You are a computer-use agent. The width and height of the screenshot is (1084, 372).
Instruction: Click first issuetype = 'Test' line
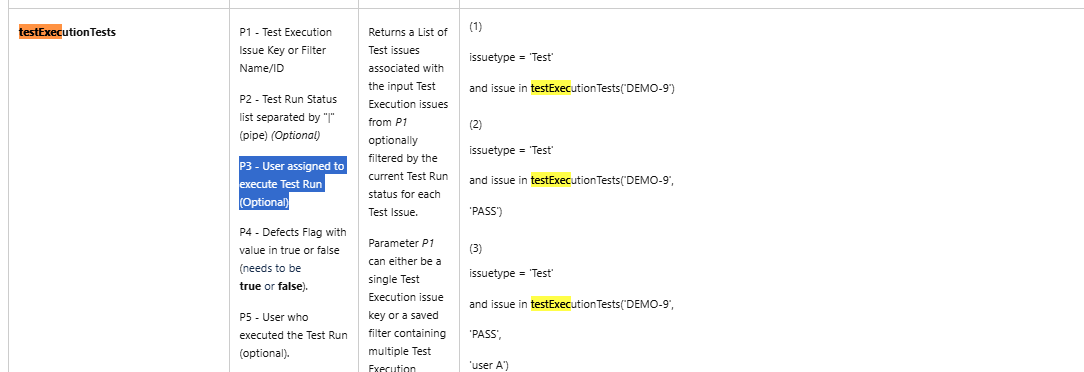tap(512, 57)
